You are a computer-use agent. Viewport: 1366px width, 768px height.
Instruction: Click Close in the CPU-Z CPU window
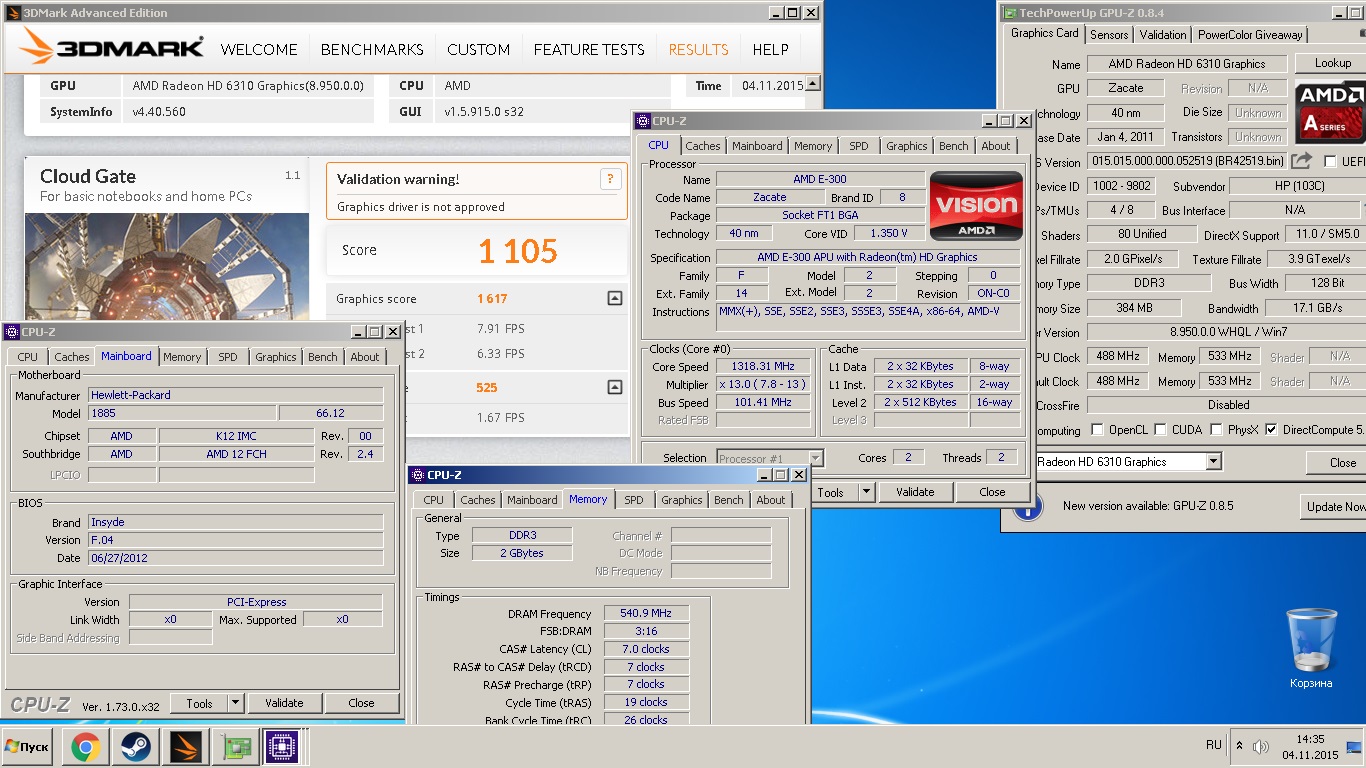click(x=992, y=492)
